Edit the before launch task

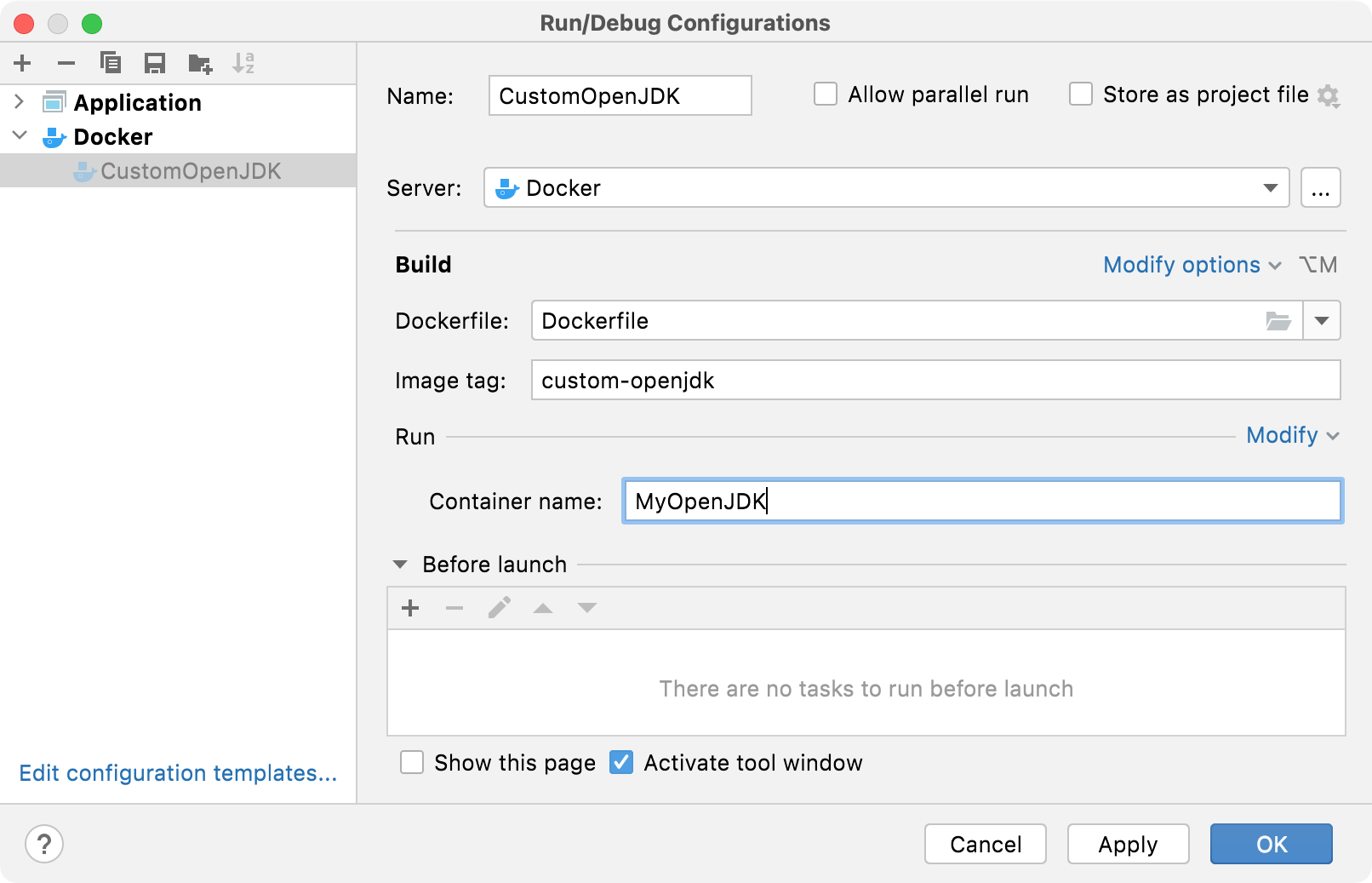499,608
